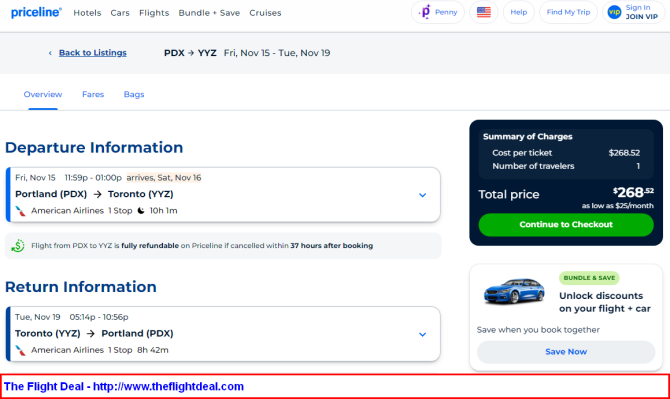Click 'Number of travelers' row
670x399 pixels.
(566, 166)
